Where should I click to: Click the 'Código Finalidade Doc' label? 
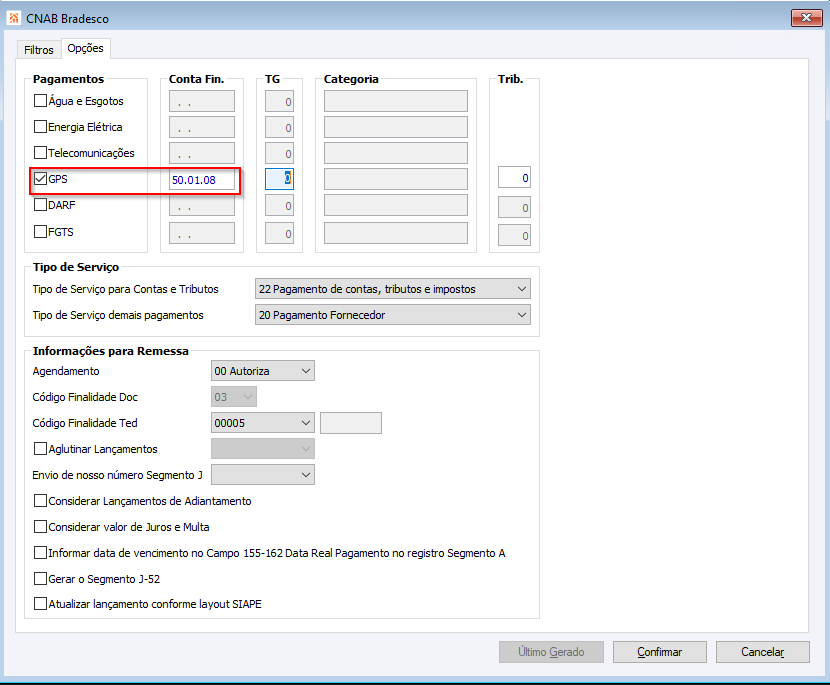[85, 397]
